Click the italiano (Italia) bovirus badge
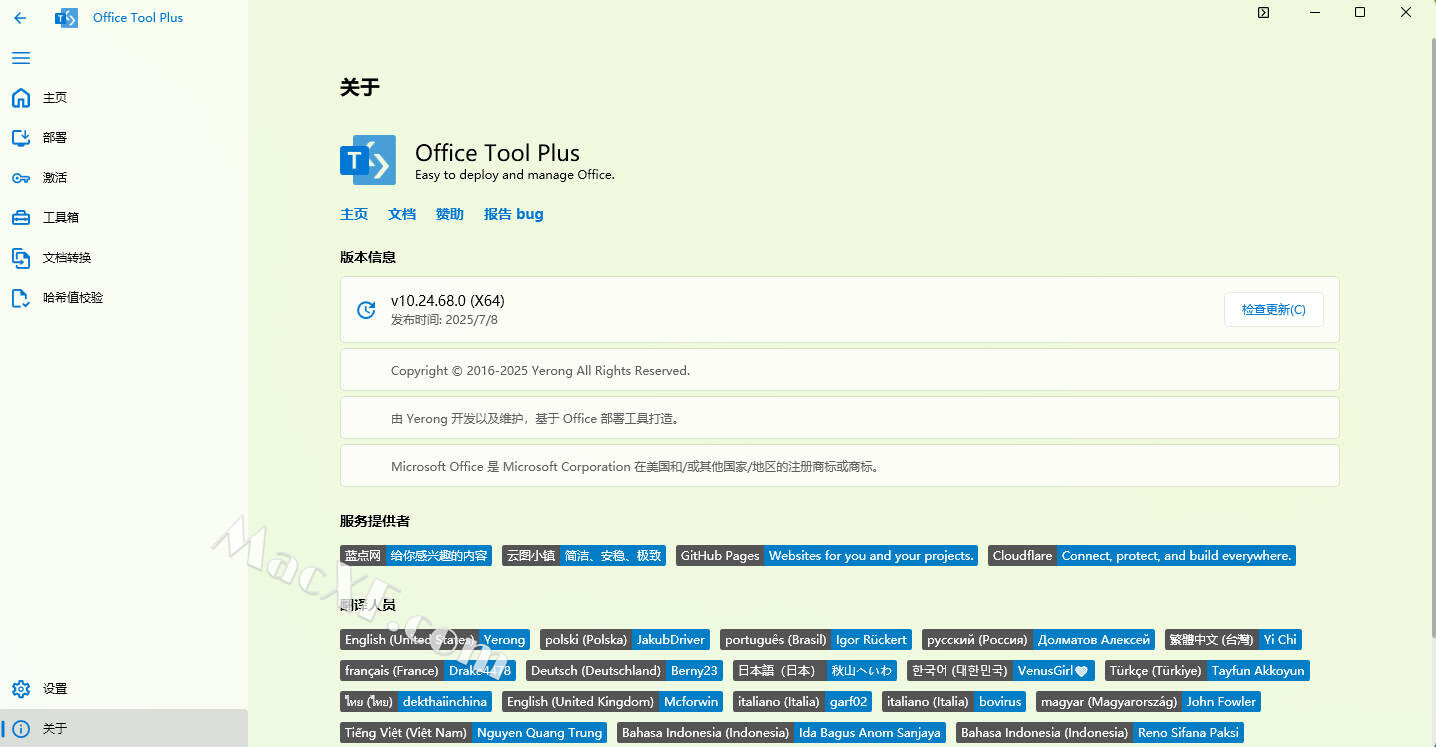The image size is (1436, 747). (954, 702)
